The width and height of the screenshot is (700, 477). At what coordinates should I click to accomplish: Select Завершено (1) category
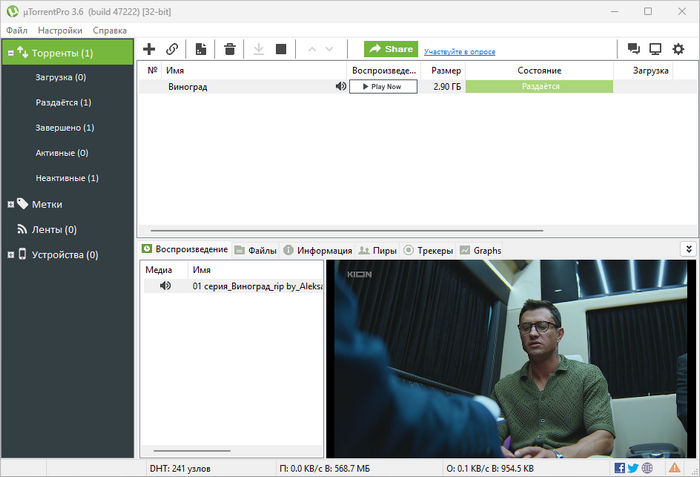tap(65, 127)
